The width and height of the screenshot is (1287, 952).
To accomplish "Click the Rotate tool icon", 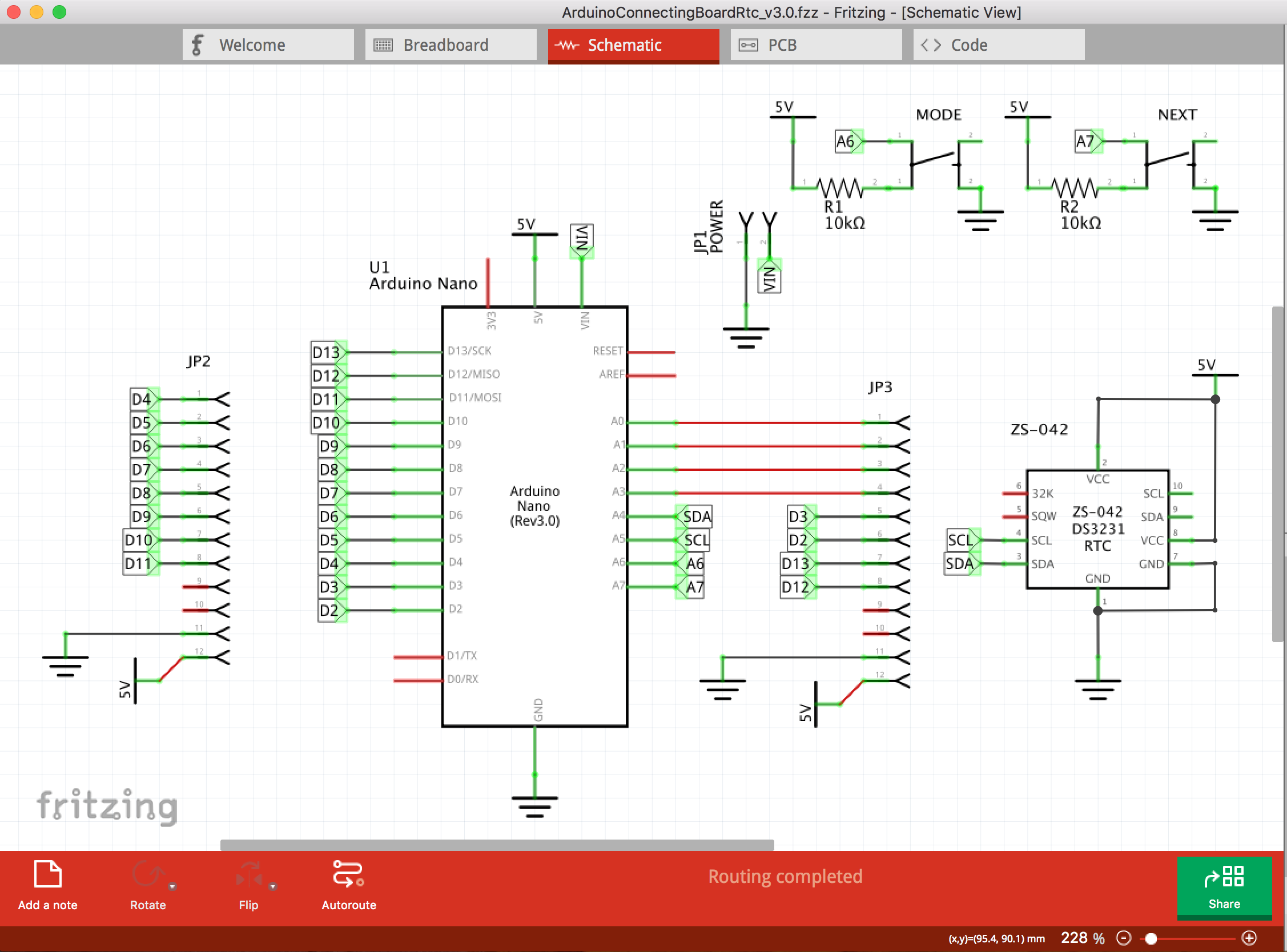I will 147,875.
